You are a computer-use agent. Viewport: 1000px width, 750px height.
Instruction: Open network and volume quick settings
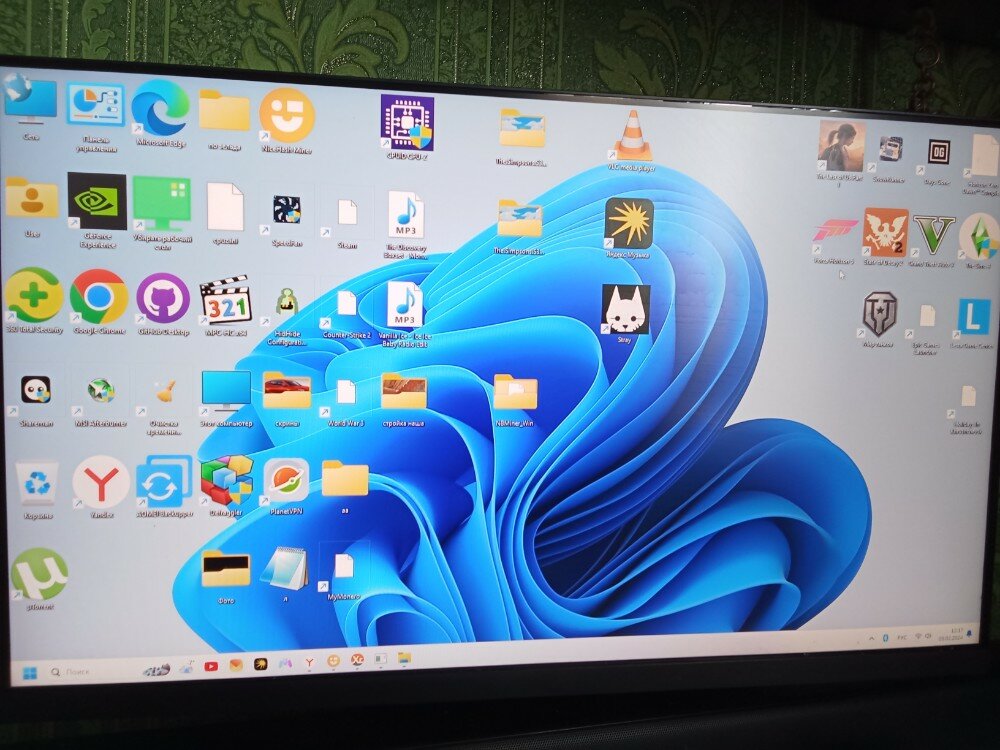[x=922, y=635]
